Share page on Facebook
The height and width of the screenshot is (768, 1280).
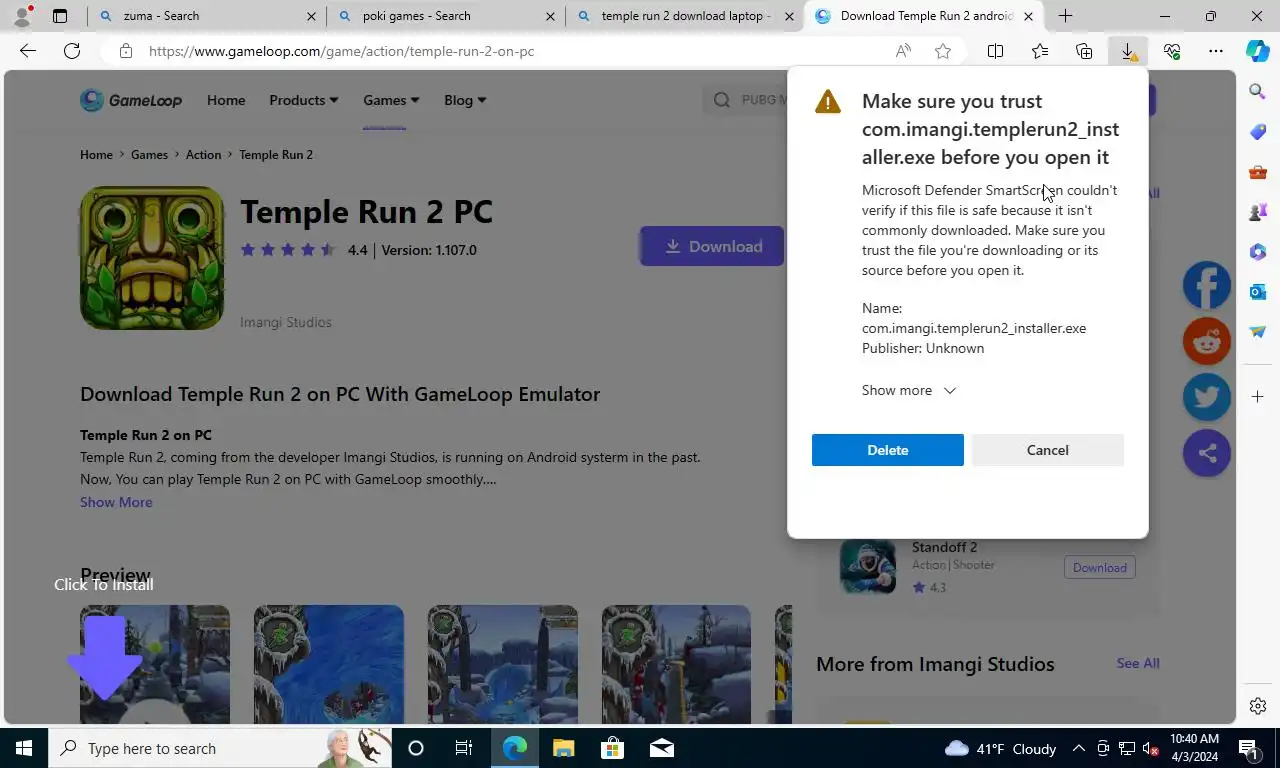tap(1207, 285)
